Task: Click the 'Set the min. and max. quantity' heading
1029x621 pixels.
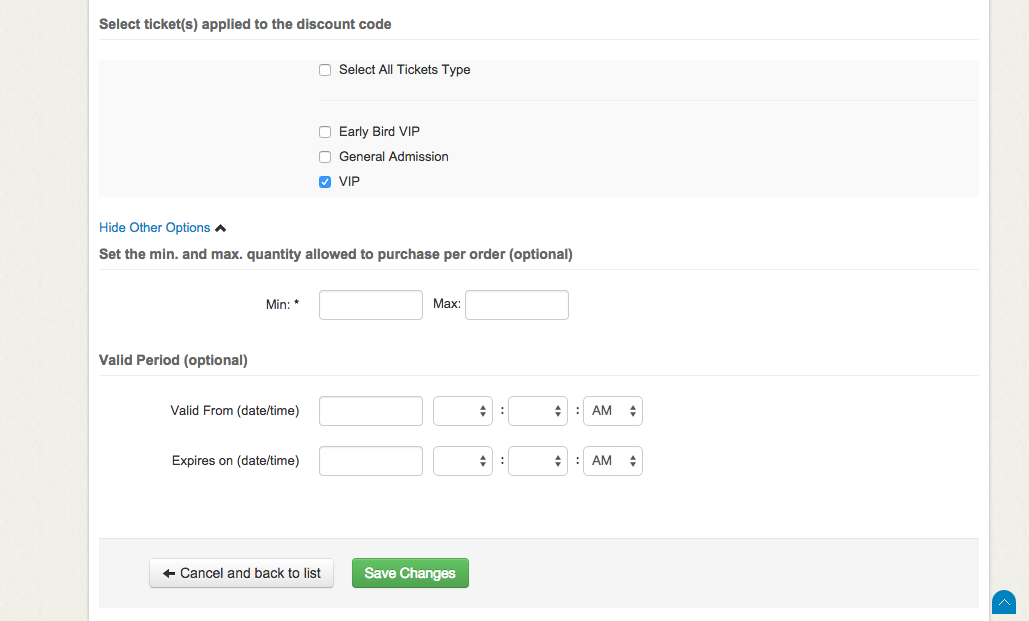Action: click(x=336, y=255)
